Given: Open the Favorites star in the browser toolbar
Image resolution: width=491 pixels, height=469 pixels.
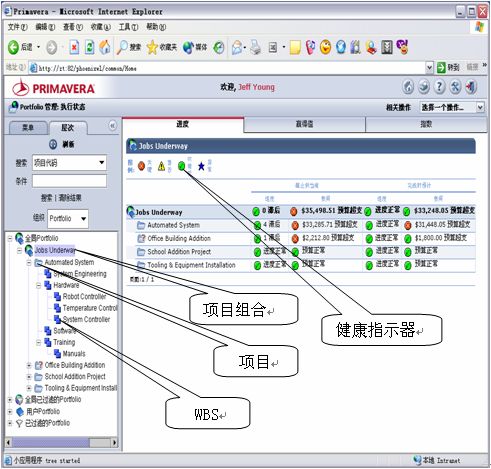Looking at the screenshot, I should [x=152, y=47].
